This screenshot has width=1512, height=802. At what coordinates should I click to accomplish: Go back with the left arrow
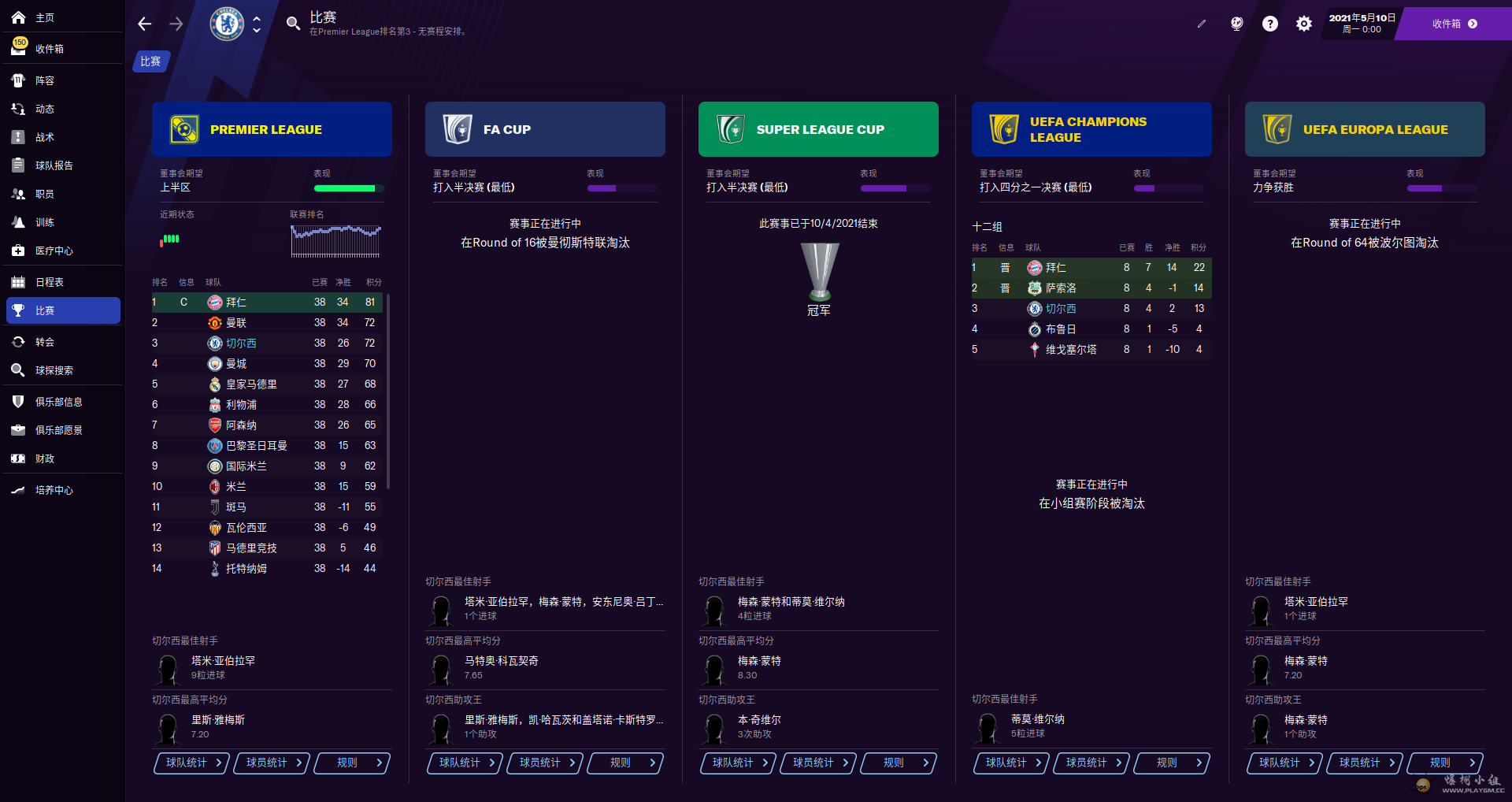click(x=145, y=24)
